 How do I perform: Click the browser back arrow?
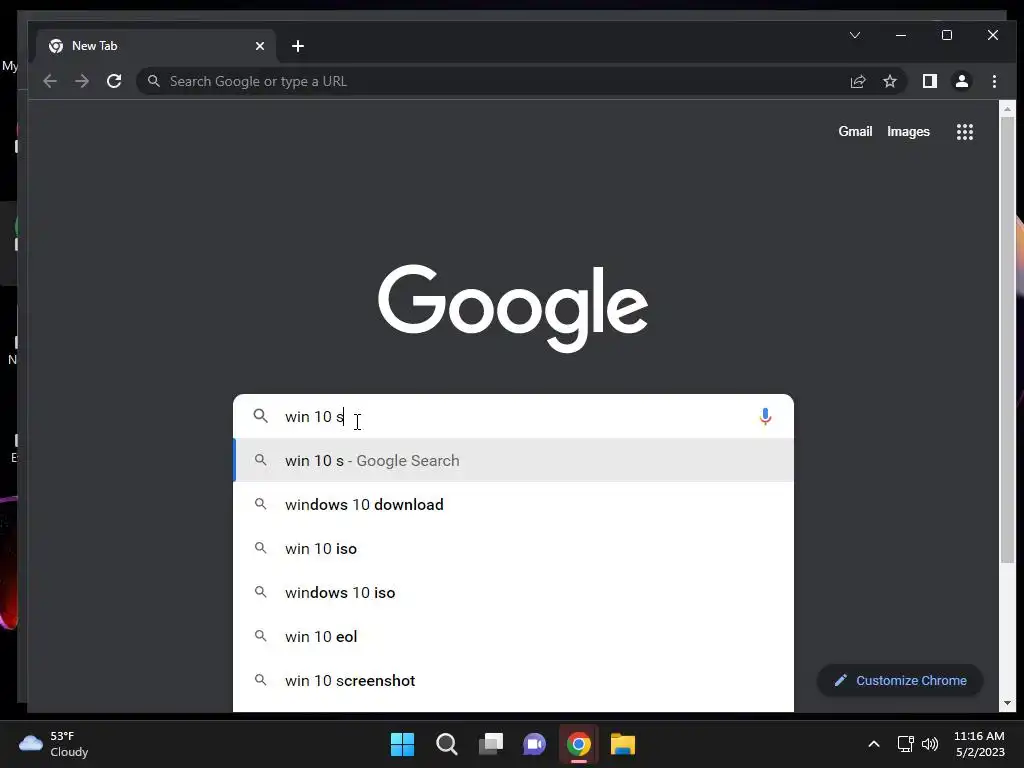point(50,82)
